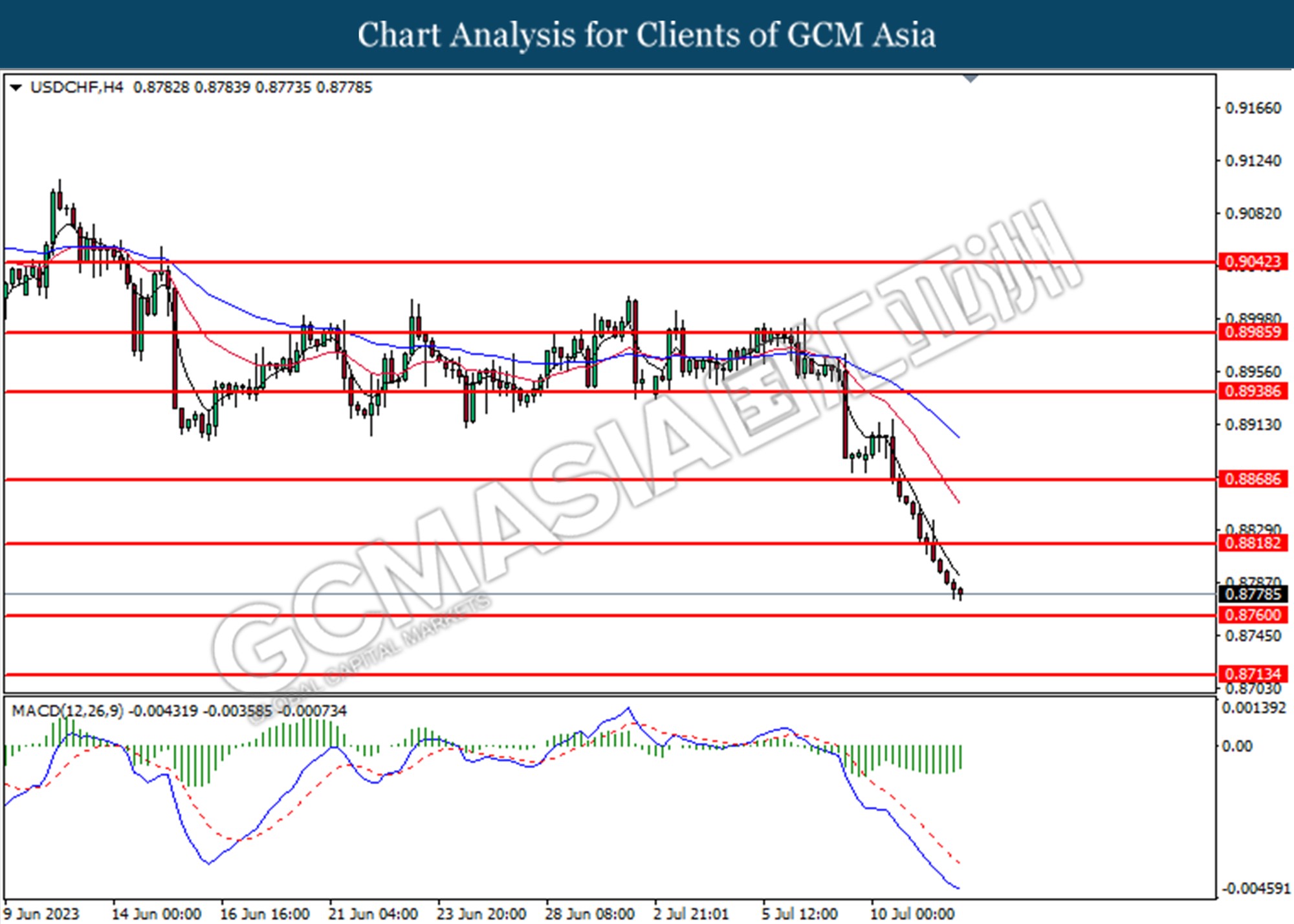Select the 0.89859 horizontal level label
This screenshot has height=924, width=1294.
click(1253, 332)
